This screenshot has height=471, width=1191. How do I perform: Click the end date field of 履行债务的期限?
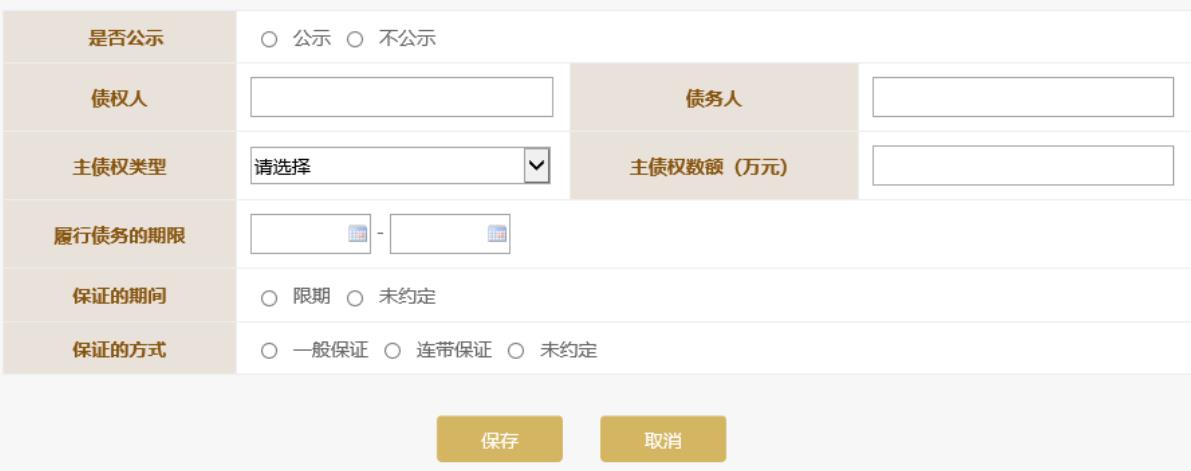pyautogui.click(x=438, y=234)
